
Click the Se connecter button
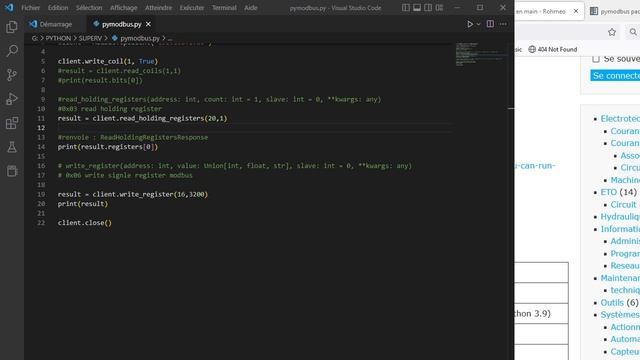[615, 76]
